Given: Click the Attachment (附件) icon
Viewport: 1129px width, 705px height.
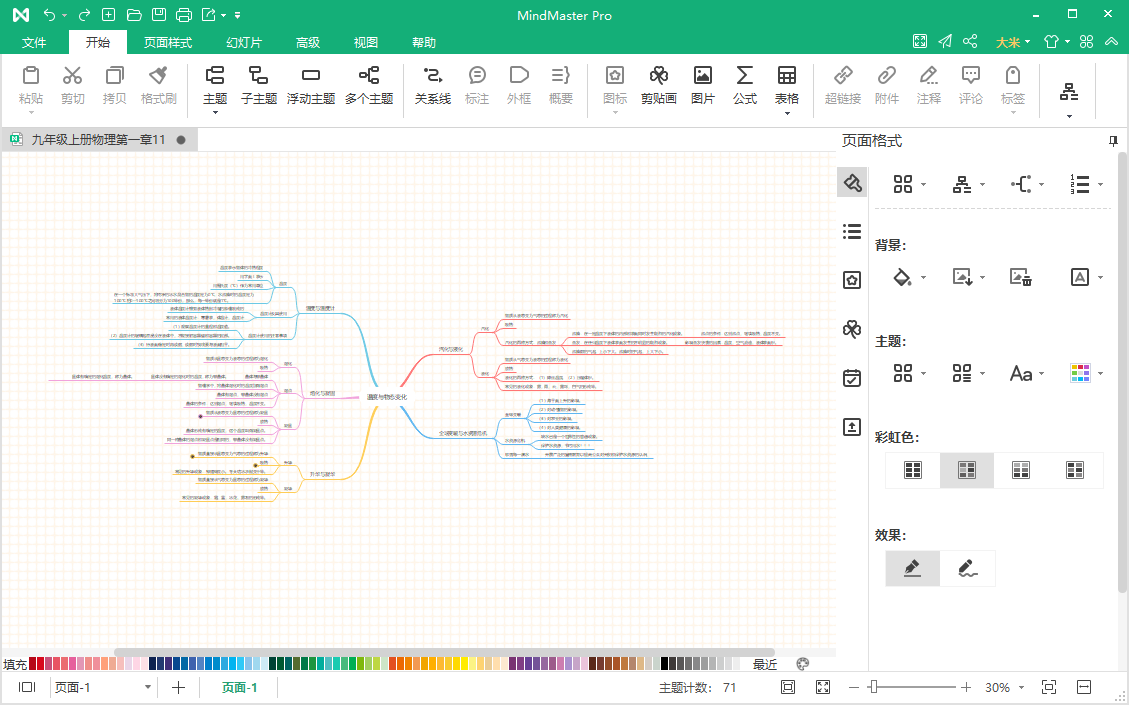Looking at the screenshot, I should 886,76.
